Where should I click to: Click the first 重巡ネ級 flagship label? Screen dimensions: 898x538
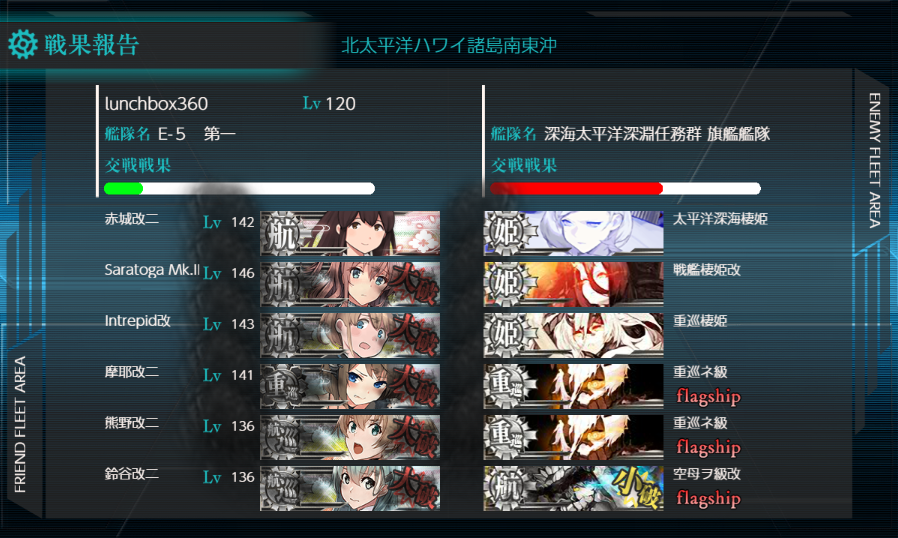pos(708,396)
